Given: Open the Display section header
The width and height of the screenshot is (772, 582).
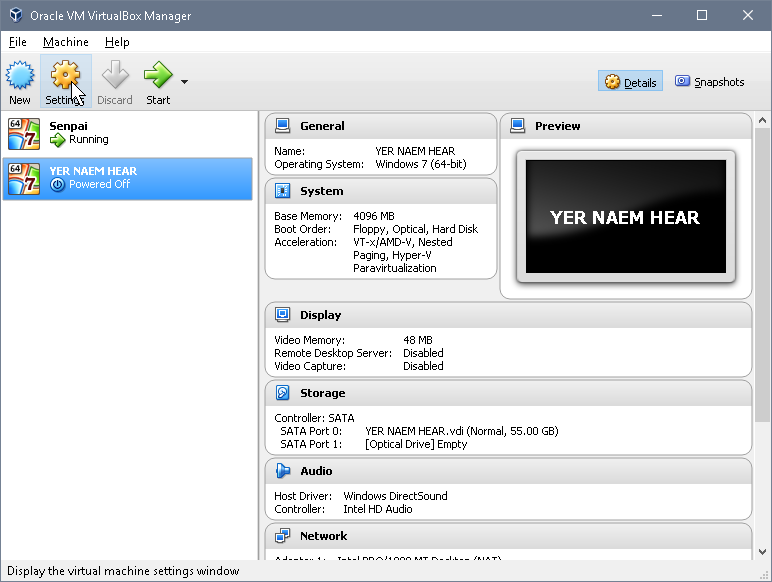Looking at the screenshot, I should coord(508,315).
